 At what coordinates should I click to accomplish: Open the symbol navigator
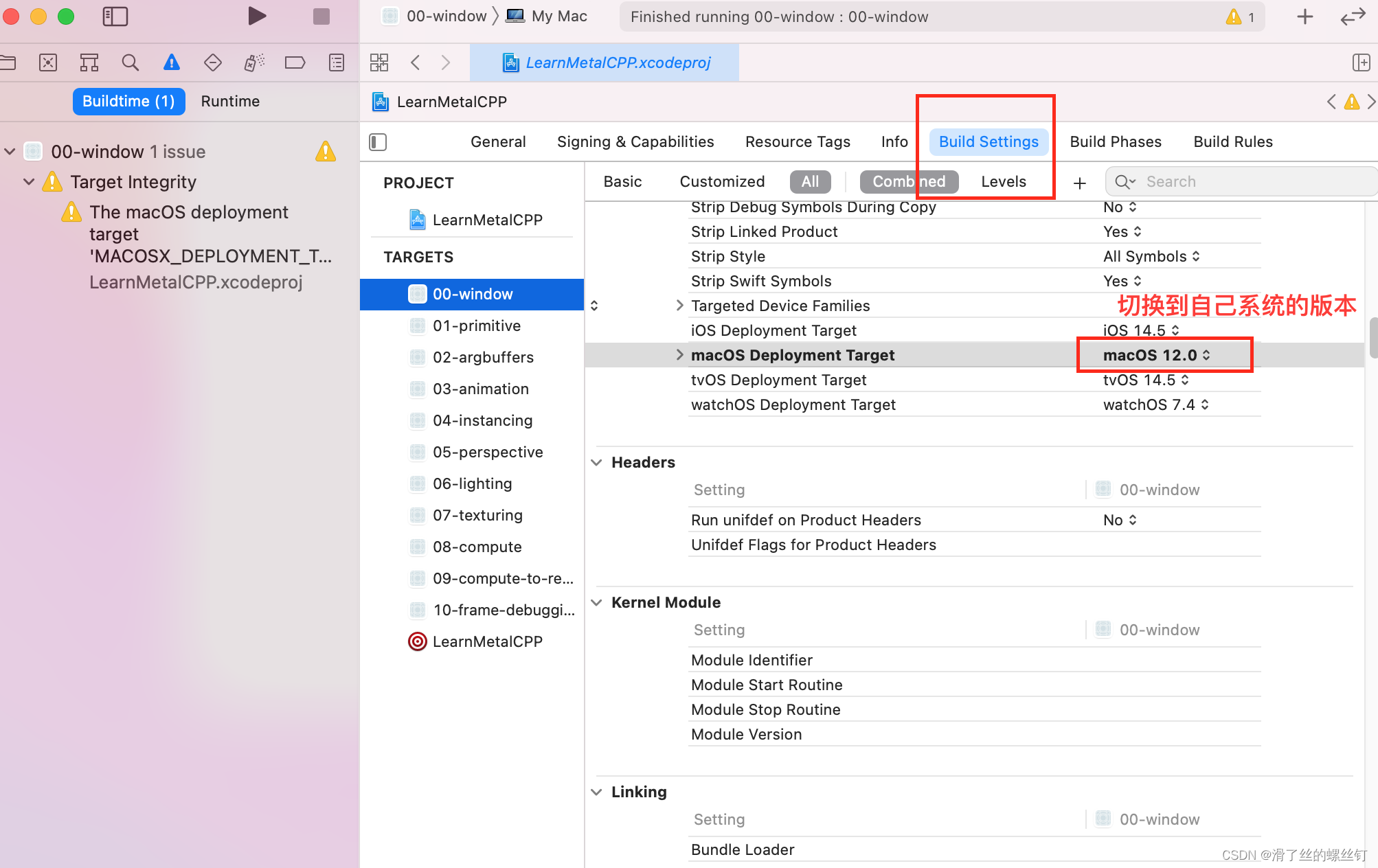coord(89,62)
